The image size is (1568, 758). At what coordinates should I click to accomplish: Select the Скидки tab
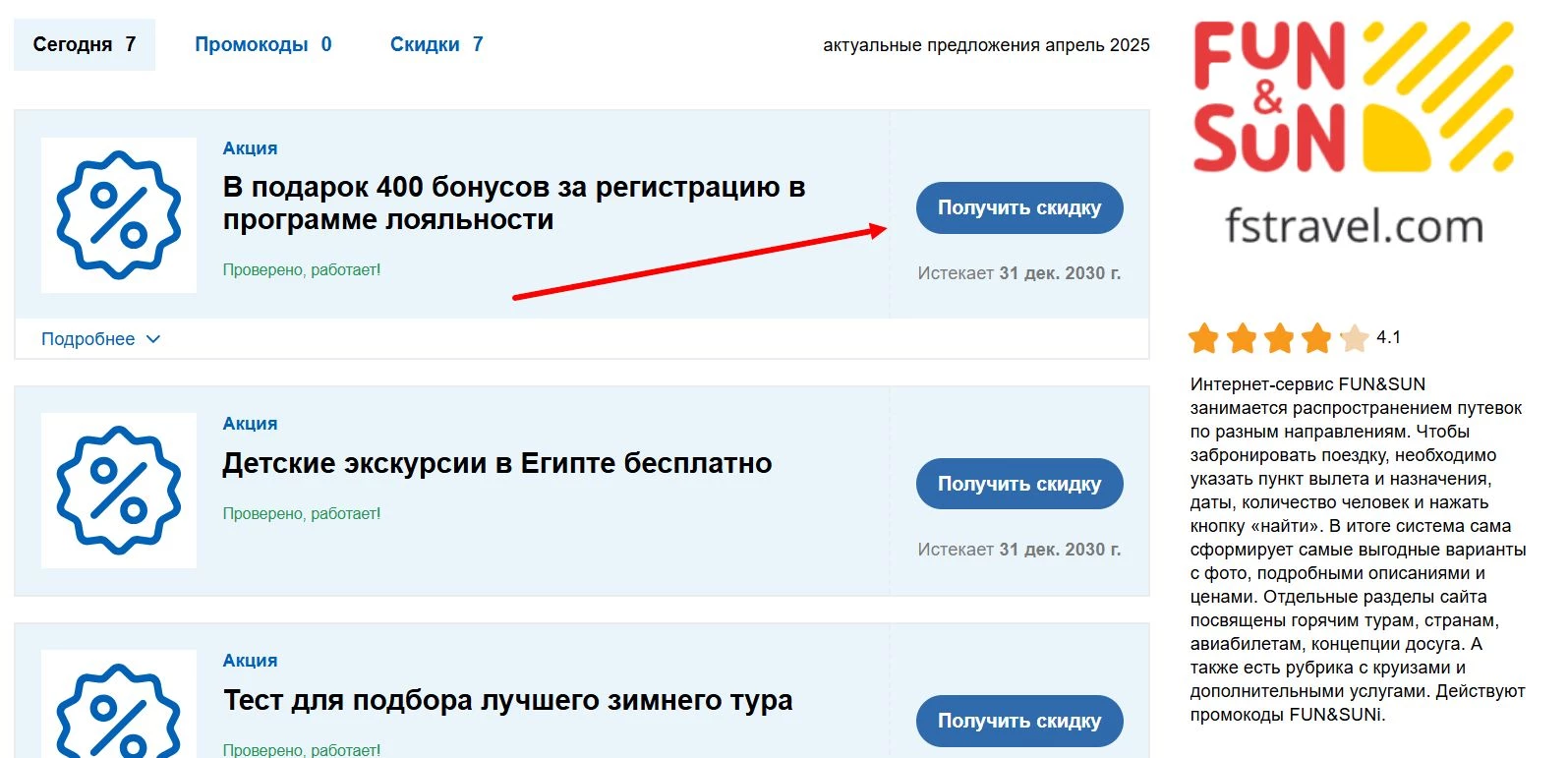tap(436, 44)
